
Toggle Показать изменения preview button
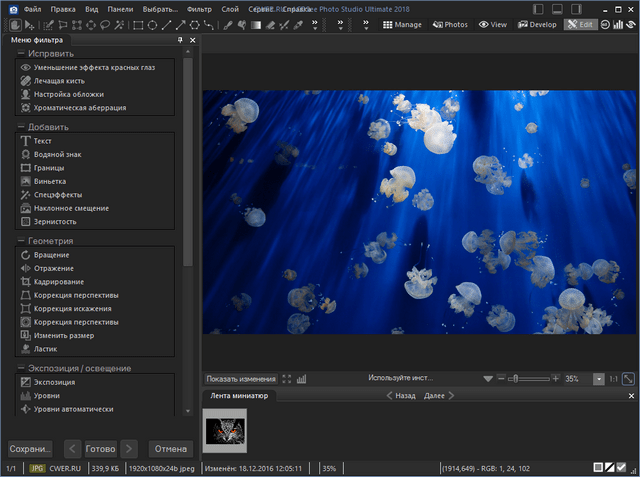coord(240,379)
